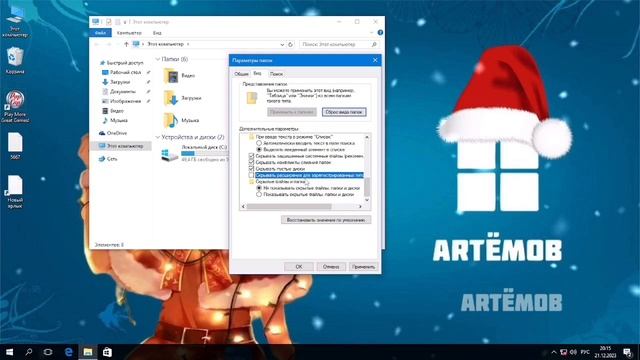The image size is (640, 360).
Task: Launch Microsoft Edge from the taskbar
Action: [x=68, y=352]
